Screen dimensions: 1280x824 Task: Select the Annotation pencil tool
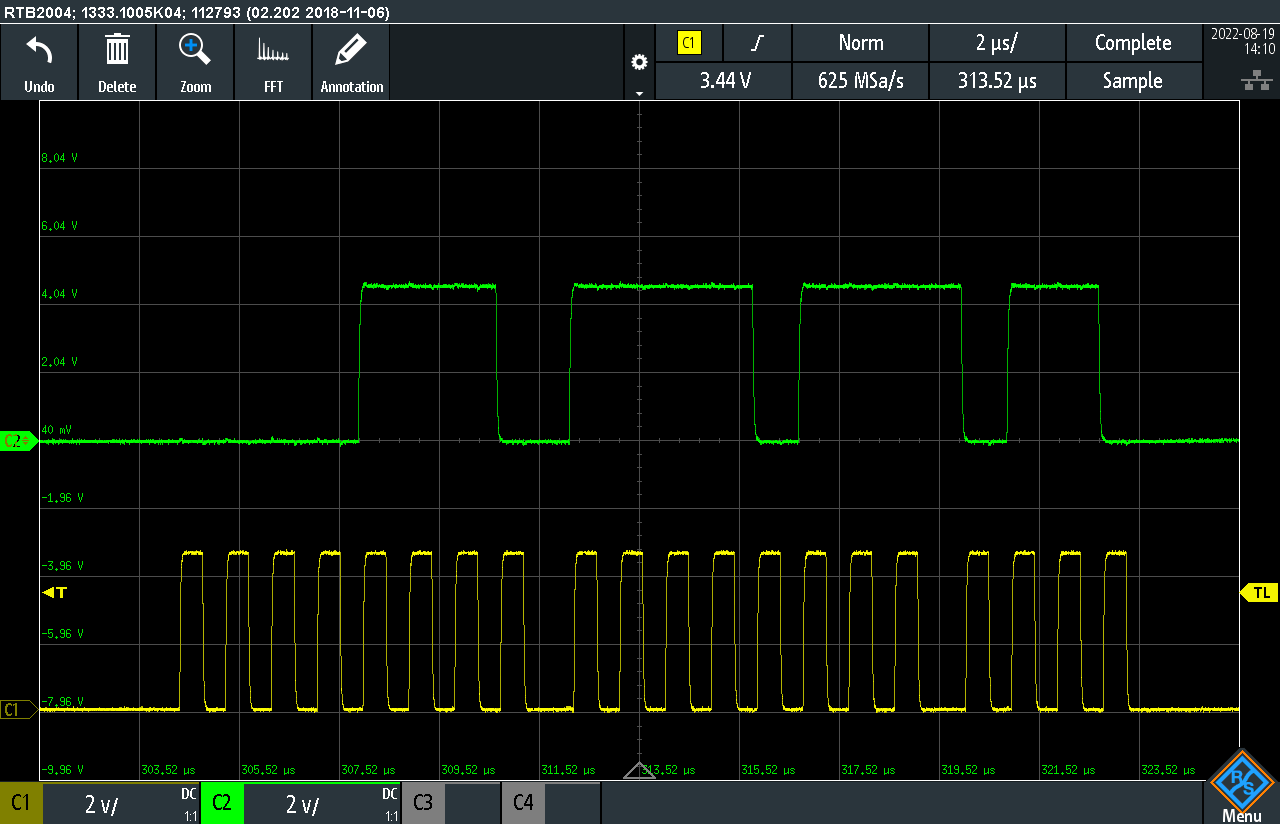pos(352,50)
